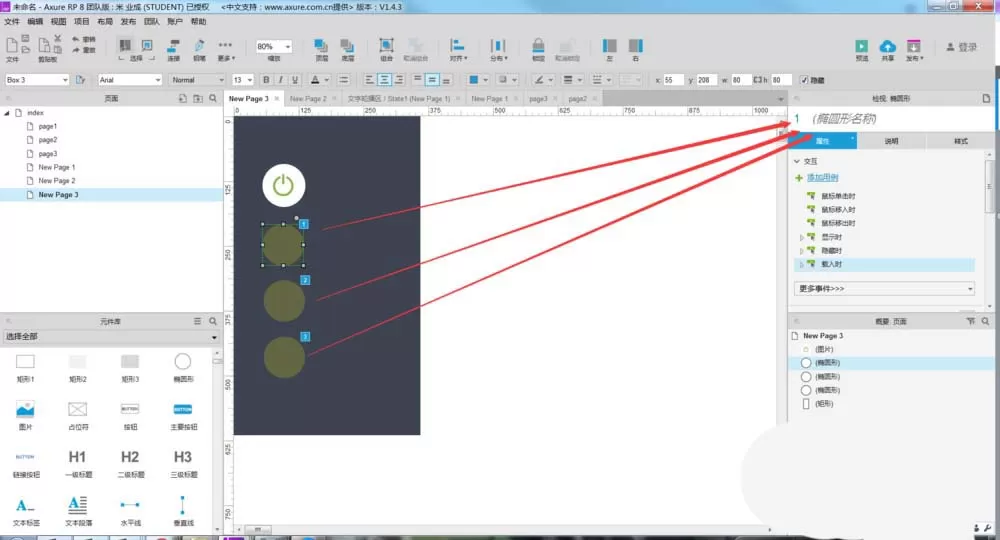Collapse the index tree node
Viewport: 1000px width, 540px height.
(x=7, y=113)
